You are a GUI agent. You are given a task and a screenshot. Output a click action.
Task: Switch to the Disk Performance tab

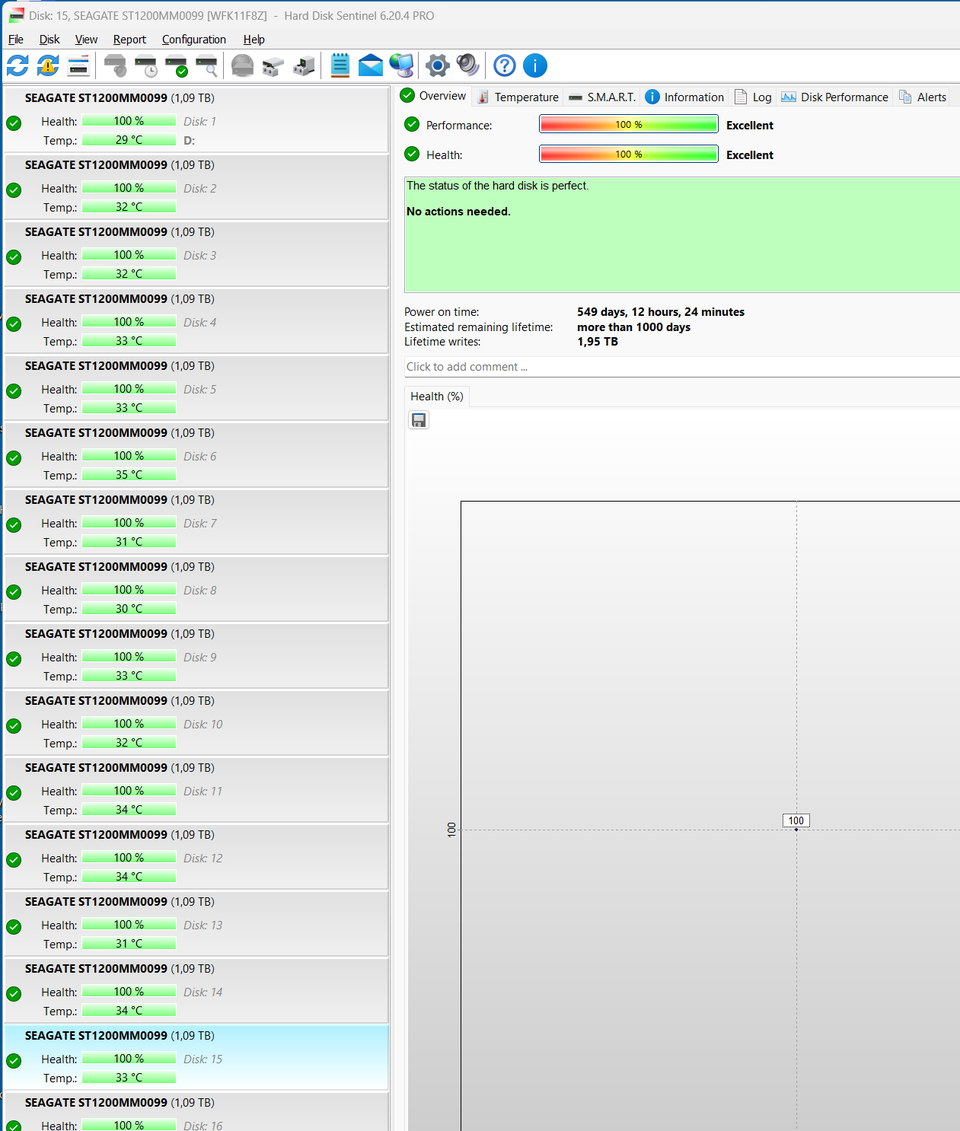[x=835, y=97]
